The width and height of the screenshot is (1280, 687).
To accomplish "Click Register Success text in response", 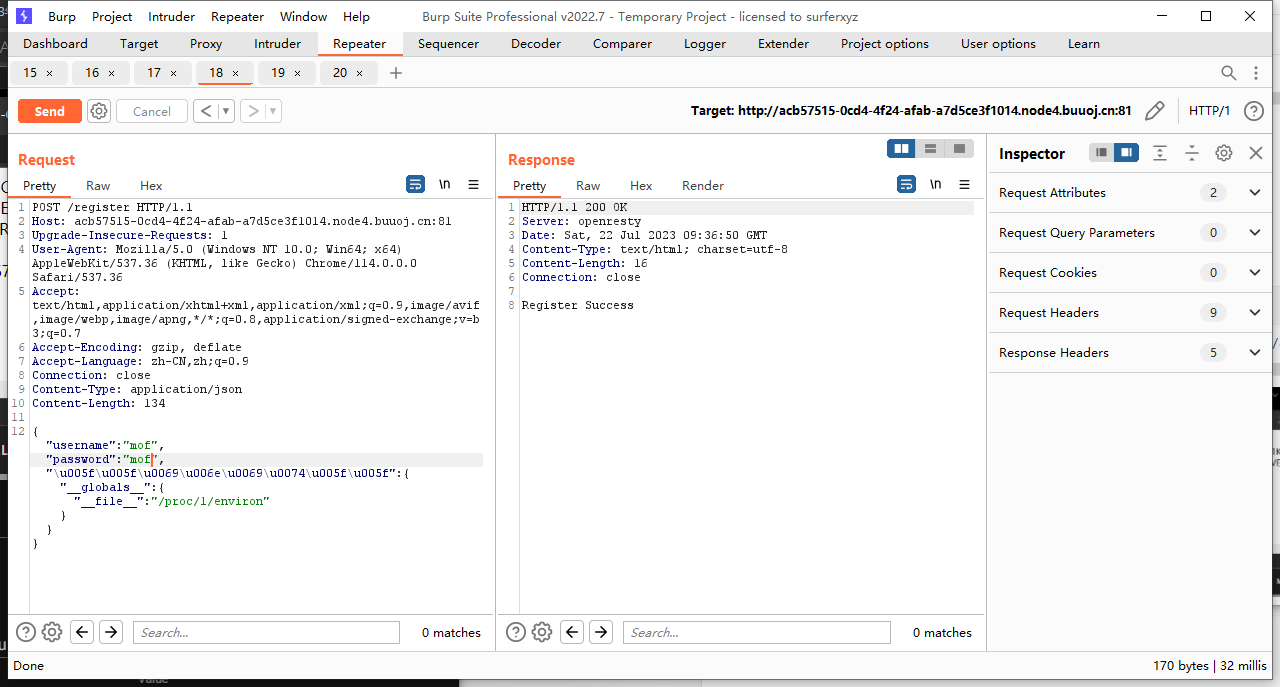I will 577,305.
